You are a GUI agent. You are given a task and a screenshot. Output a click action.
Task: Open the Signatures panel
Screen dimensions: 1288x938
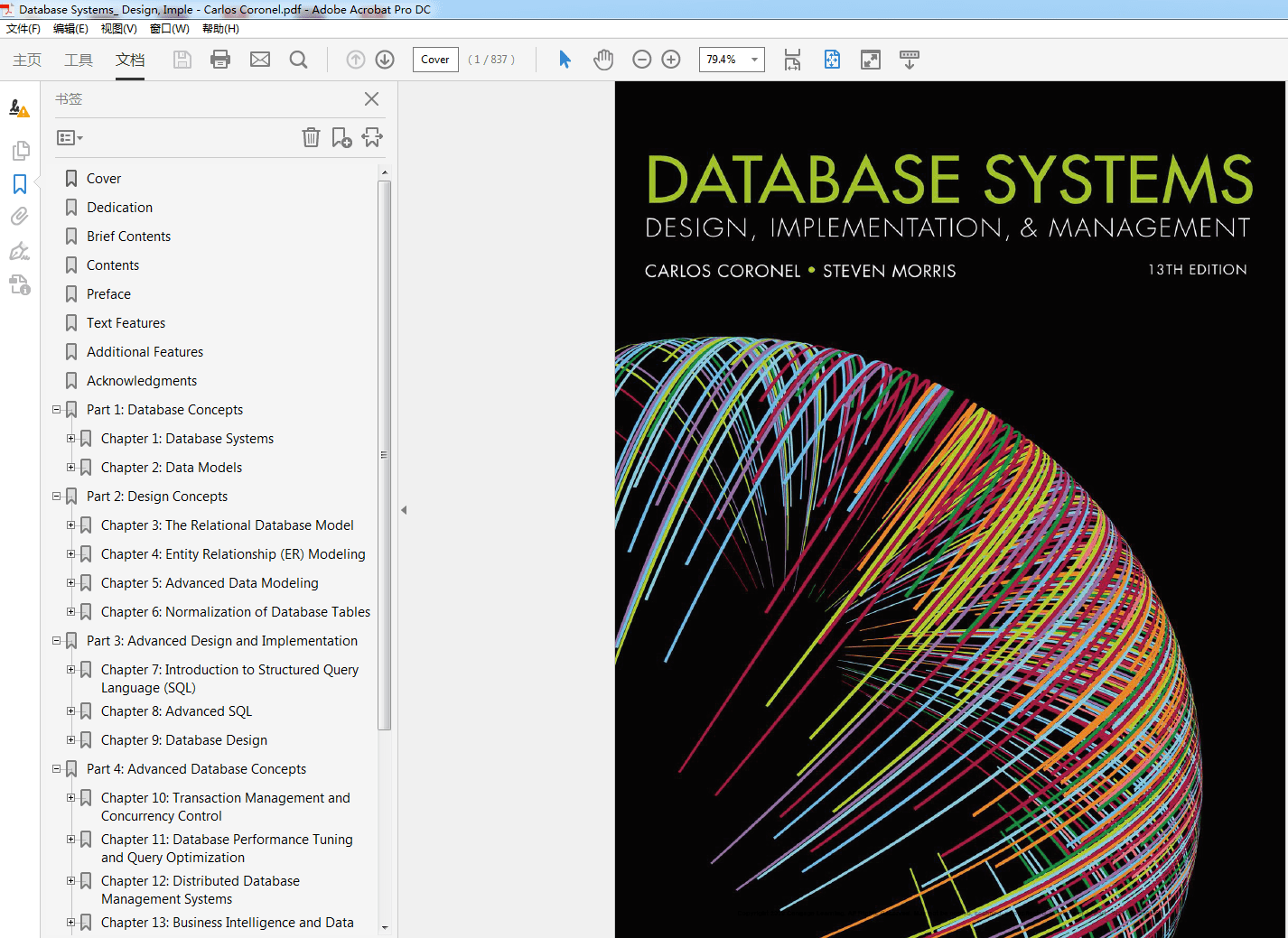(20, 250)
